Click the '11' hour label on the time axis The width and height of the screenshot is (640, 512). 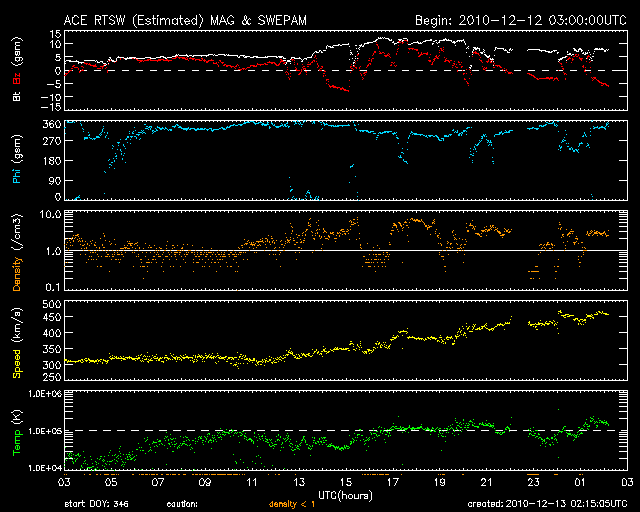coord(252,482)
